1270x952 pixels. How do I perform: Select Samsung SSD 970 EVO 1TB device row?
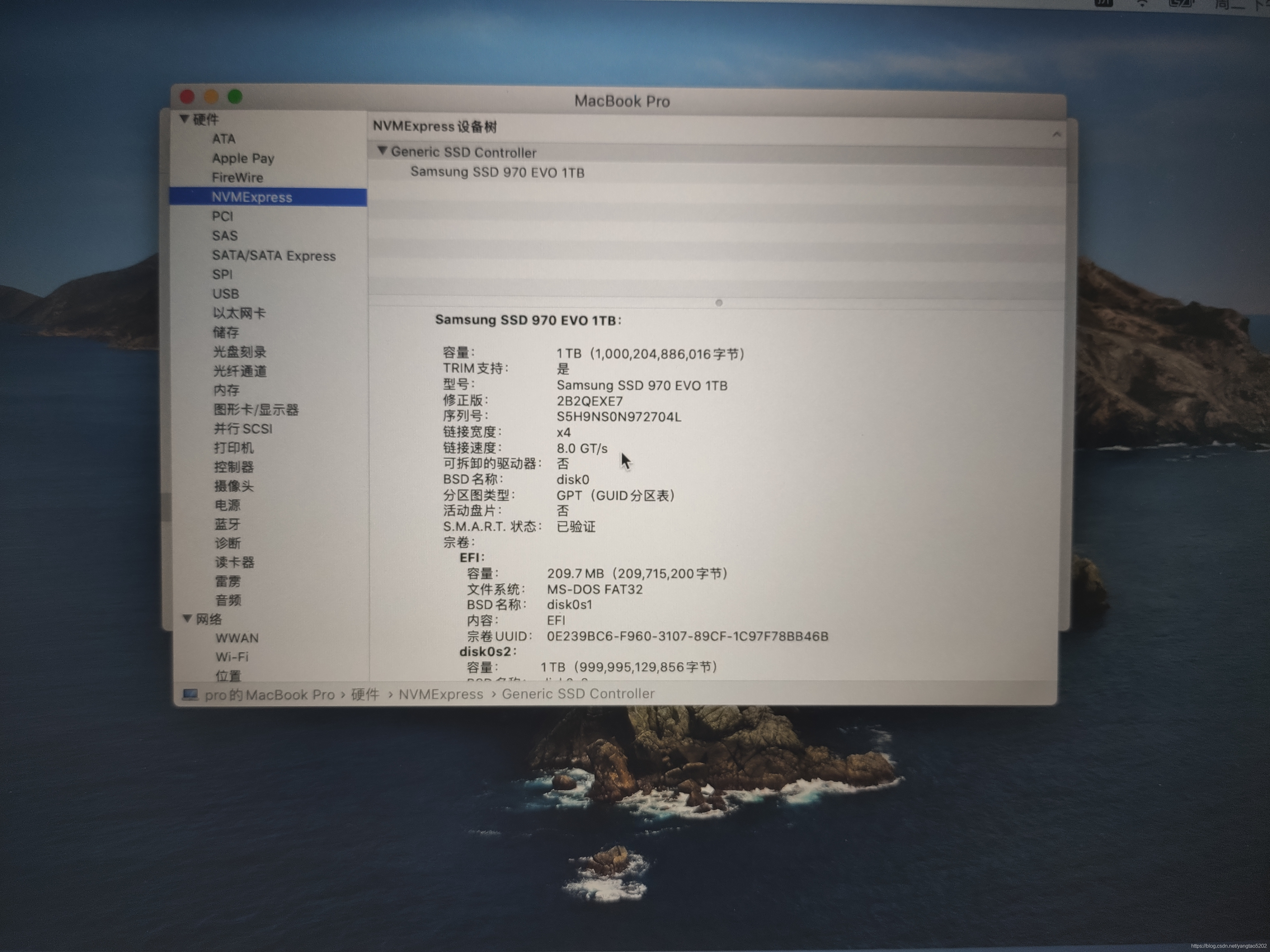tap(497, 172)
